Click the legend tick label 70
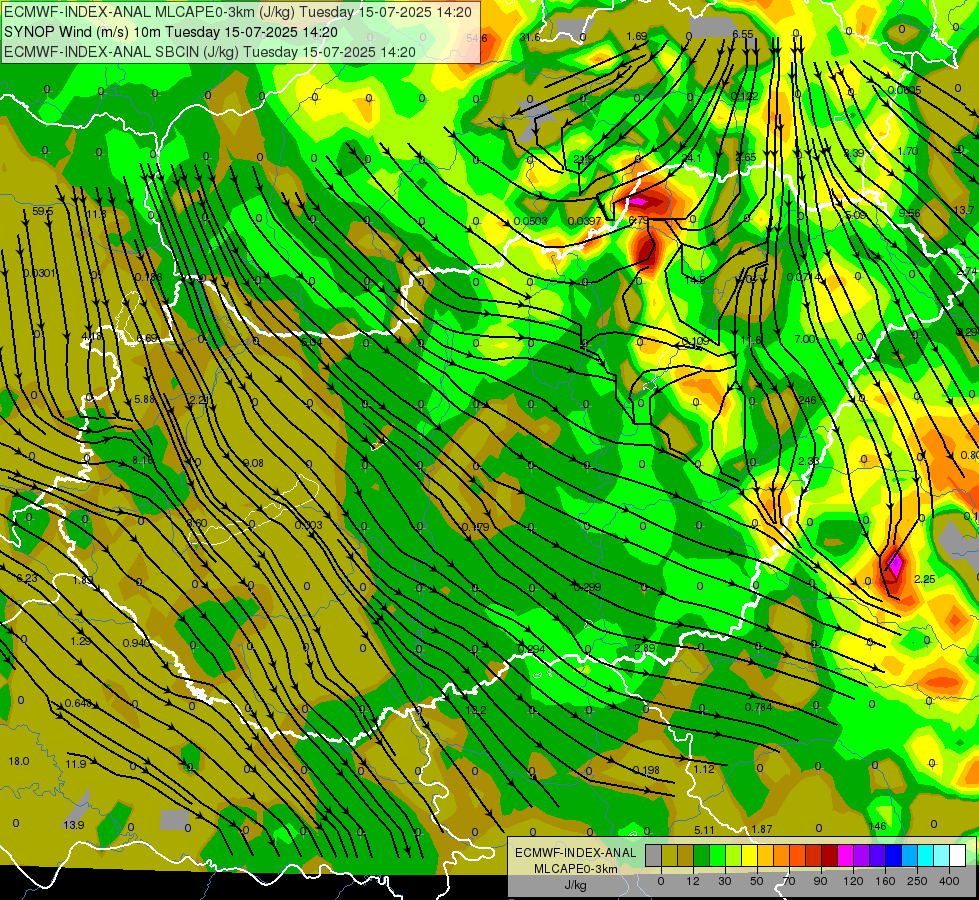Image resolution: width=979 pixels, height=900 pixels. [x=789, y=881]
